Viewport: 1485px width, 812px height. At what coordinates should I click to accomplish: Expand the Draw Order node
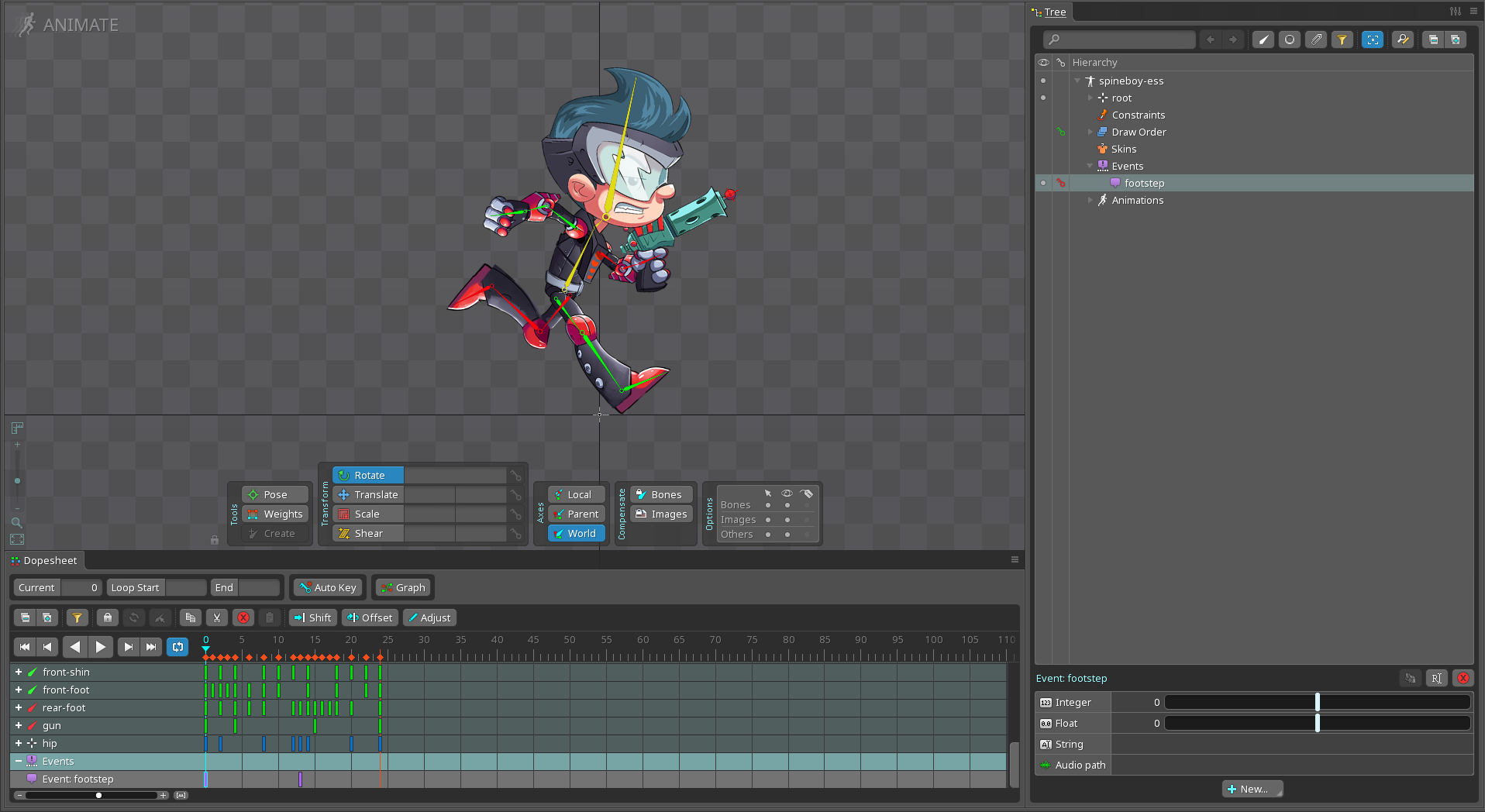[x=1090, y=132]
